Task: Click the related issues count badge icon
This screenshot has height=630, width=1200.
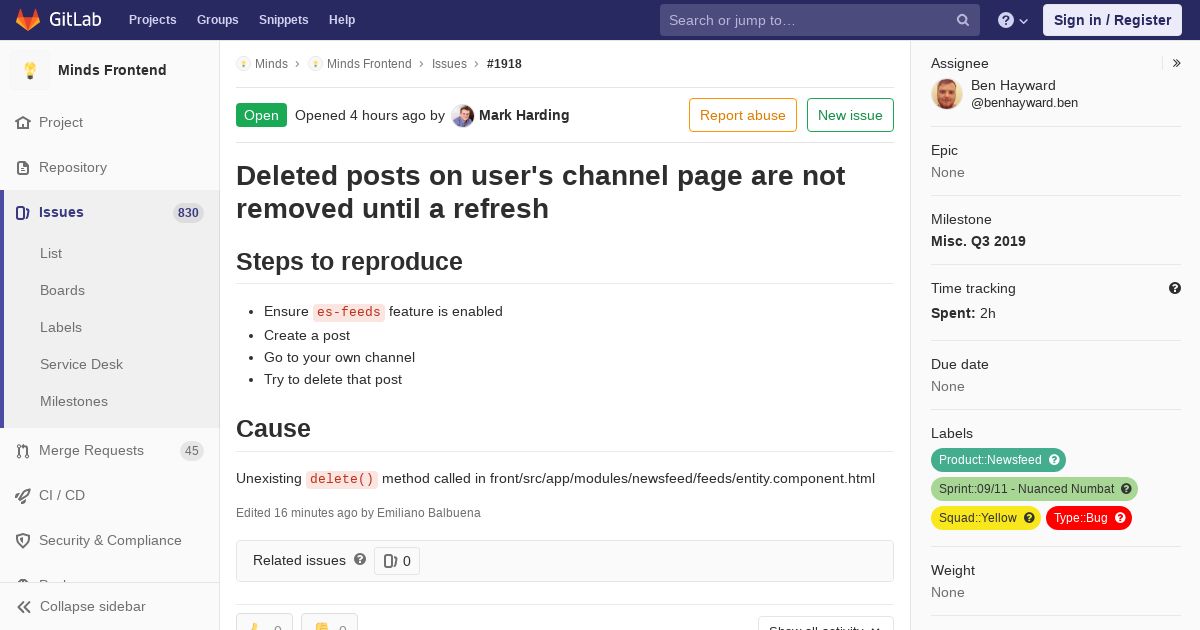Action: (391, 561)
